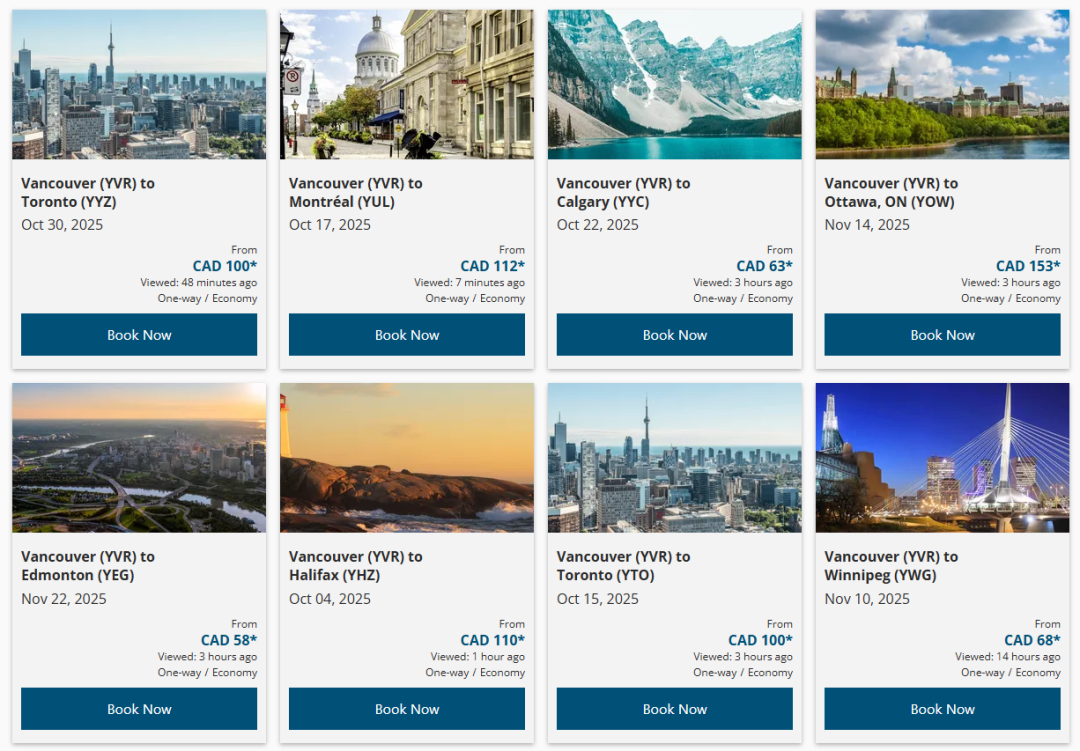Book the Vancouver to Edmonton flight
The height and width of the screenshot is (751, 1080).
[138, 709]
